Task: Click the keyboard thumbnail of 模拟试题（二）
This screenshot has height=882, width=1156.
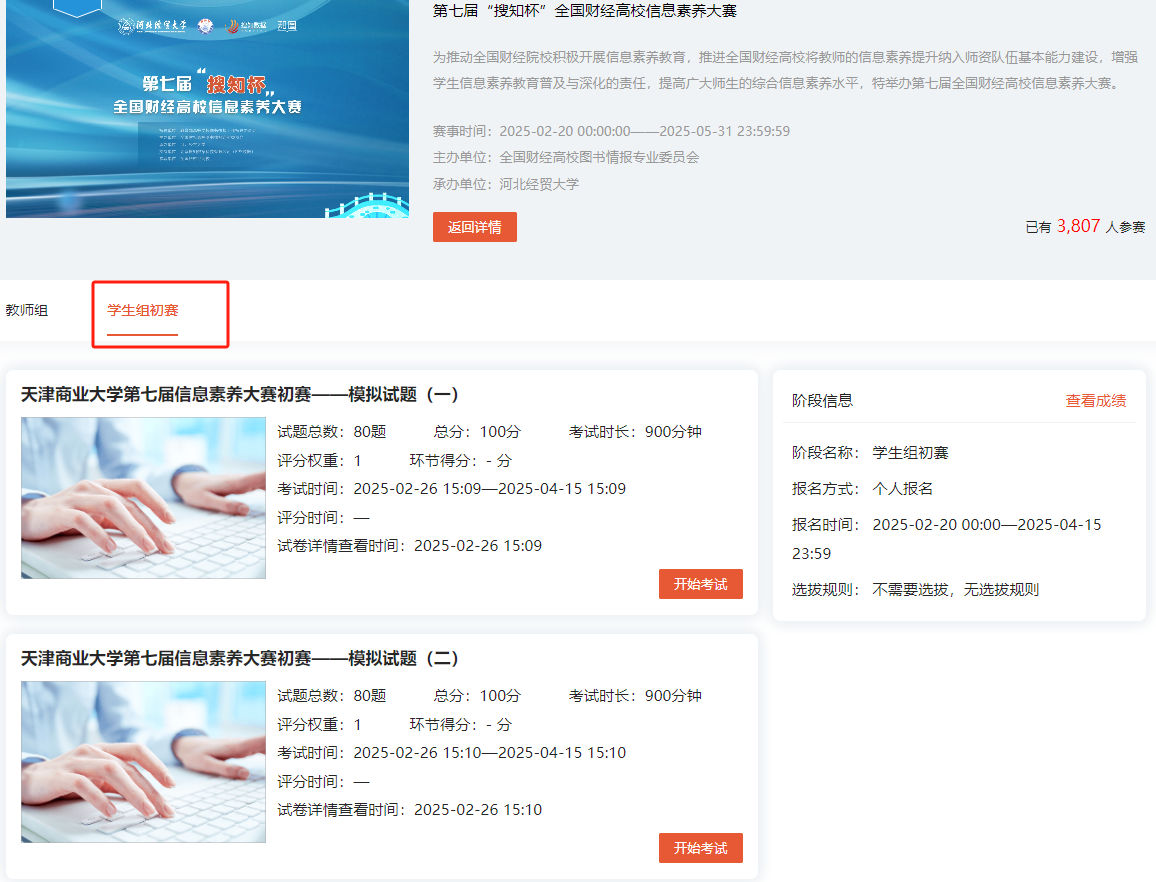Action: point(143,762)
